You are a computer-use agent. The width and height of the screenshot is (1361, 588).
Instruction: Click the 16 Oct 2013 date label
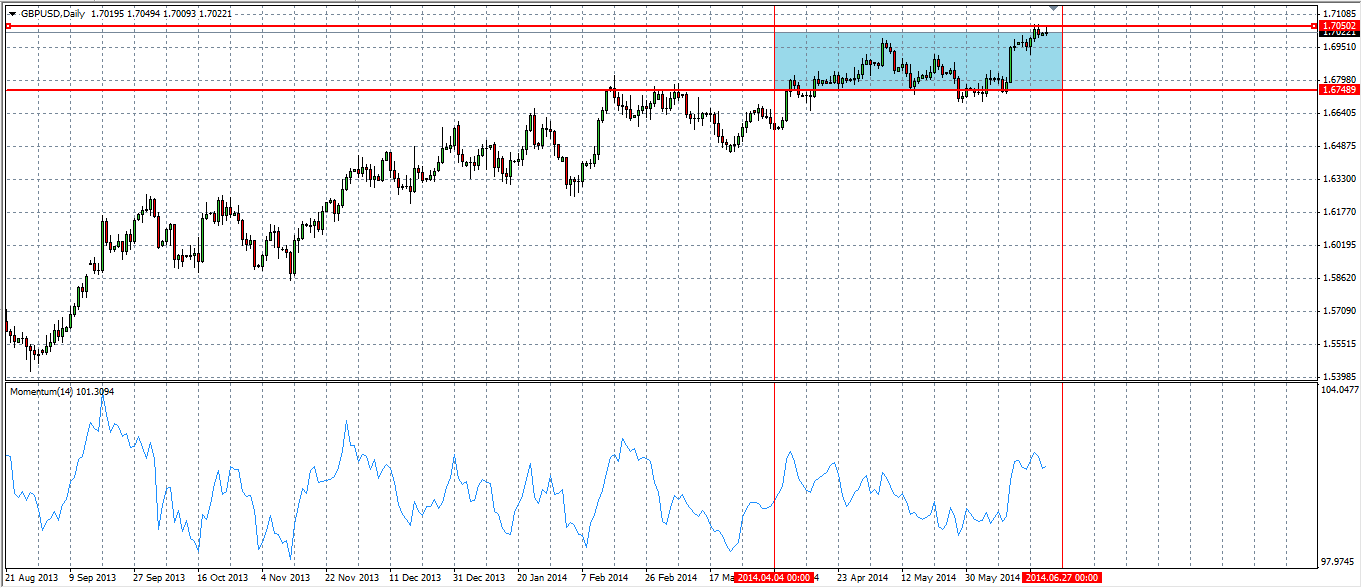[223, 578]
